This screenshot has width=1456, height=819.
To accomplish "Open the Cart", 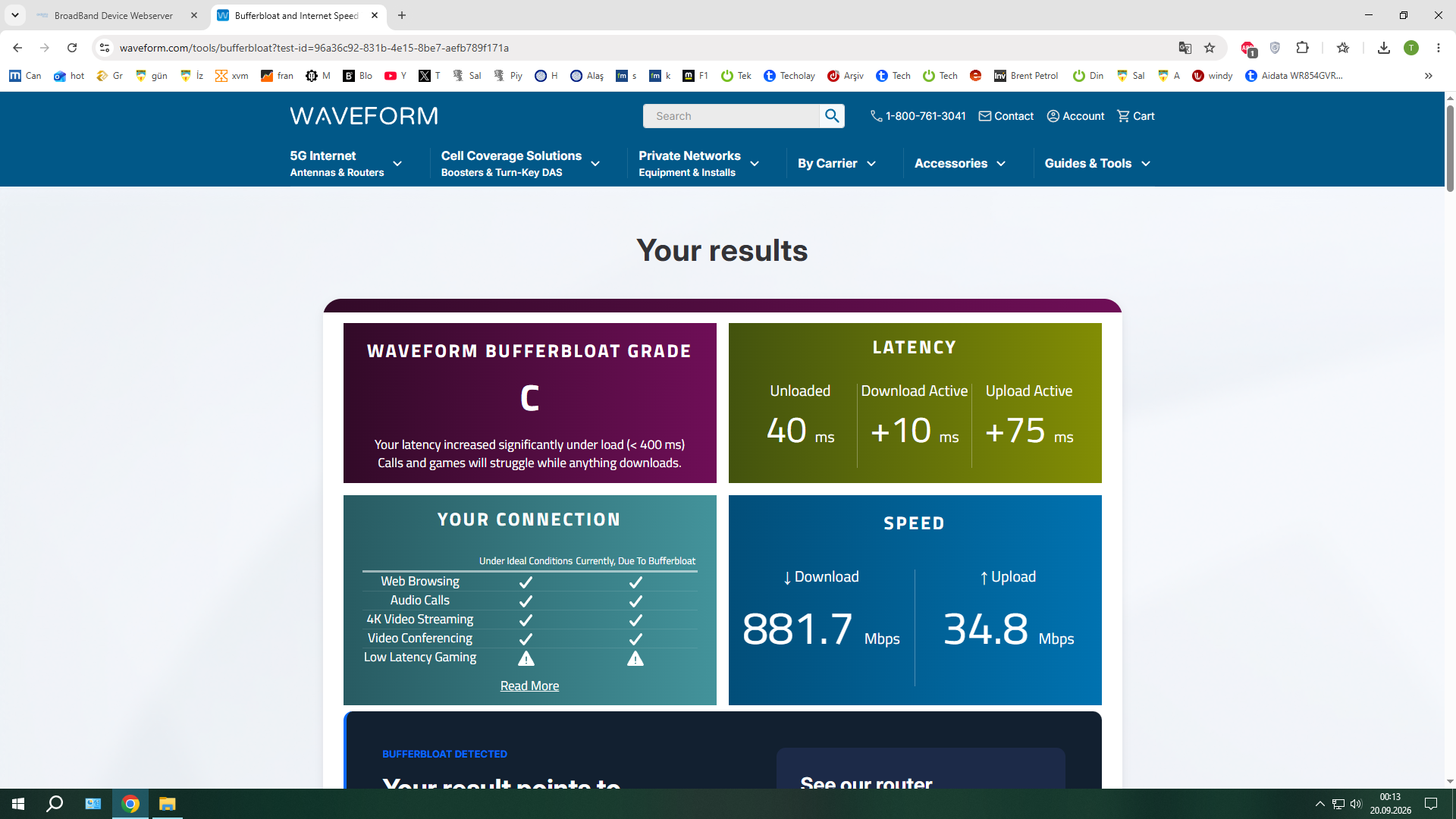I will 1136,116.
